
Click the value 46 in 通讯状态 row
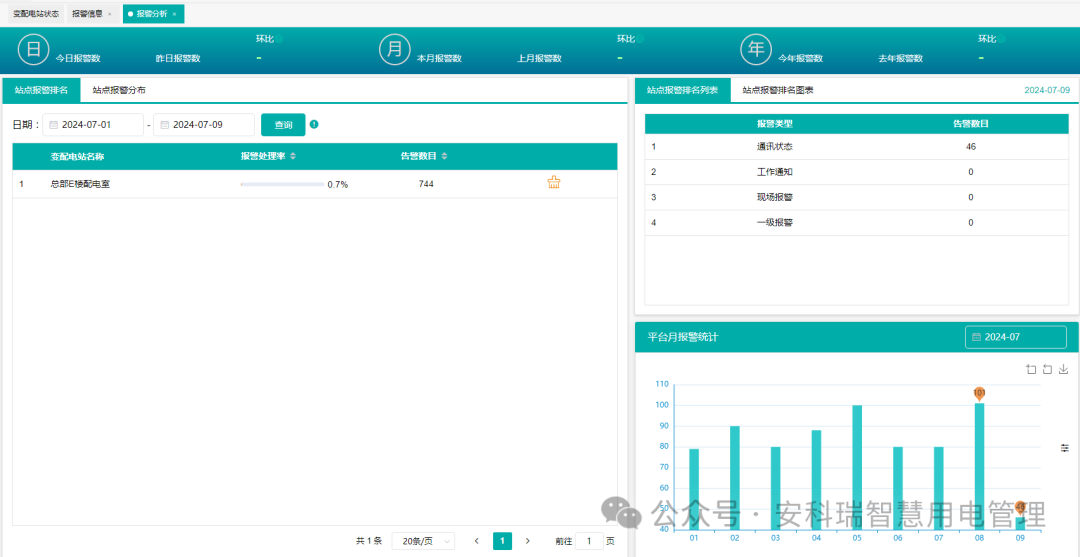click(971, 147)
